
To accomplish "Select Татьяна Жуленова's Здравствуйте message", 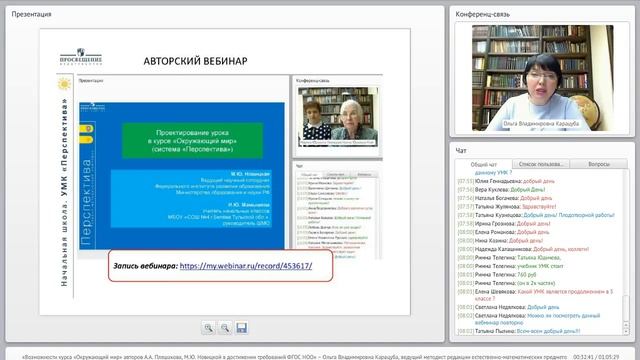I will [507, 207].
